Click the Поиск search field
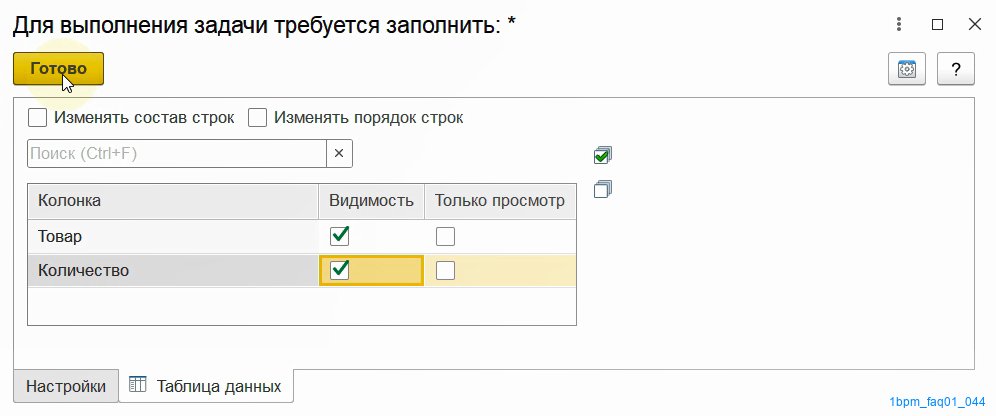This screenshot has width=996, height=416. [x=177, y=153]
